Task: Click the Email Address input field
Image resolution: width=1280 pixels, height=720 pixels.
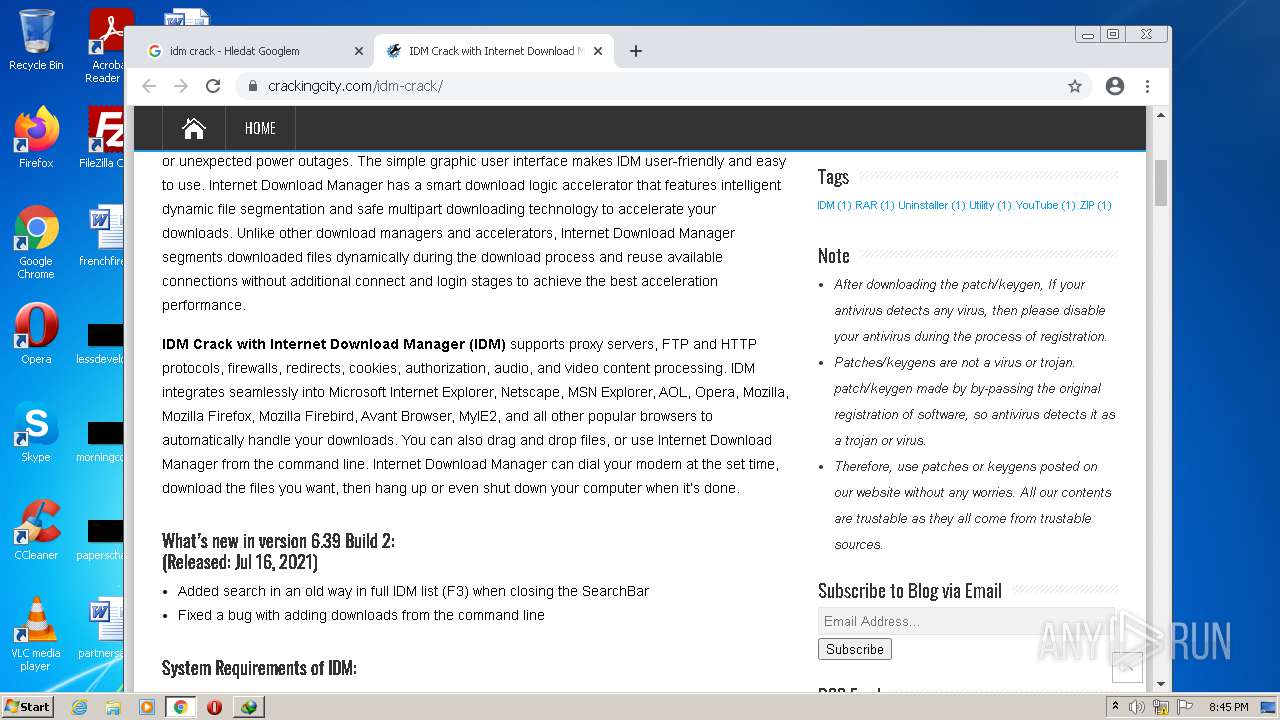Action: (x=965, y=621)
